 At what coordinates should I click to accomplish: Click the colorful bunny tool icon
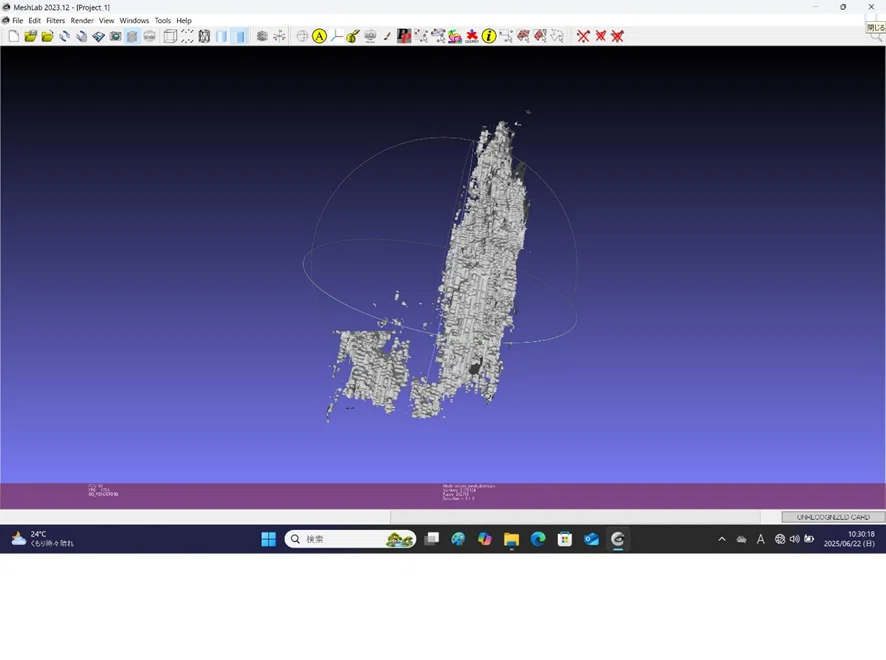click(x=455, y=36)
